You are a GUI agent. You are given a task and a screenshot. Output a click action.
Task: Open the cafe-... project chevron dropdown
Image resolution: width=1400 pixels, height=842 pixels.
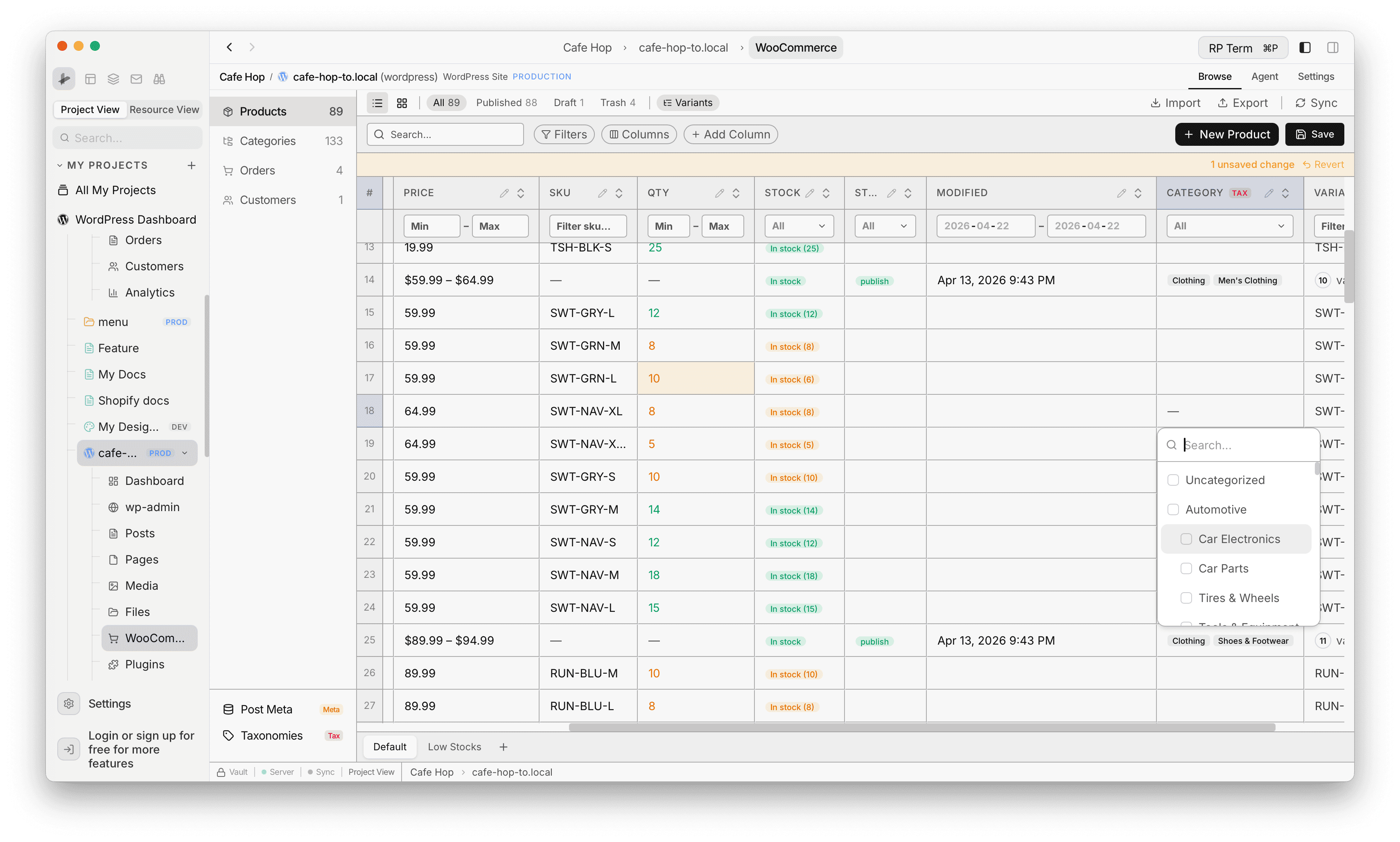(x=185, y=453)
